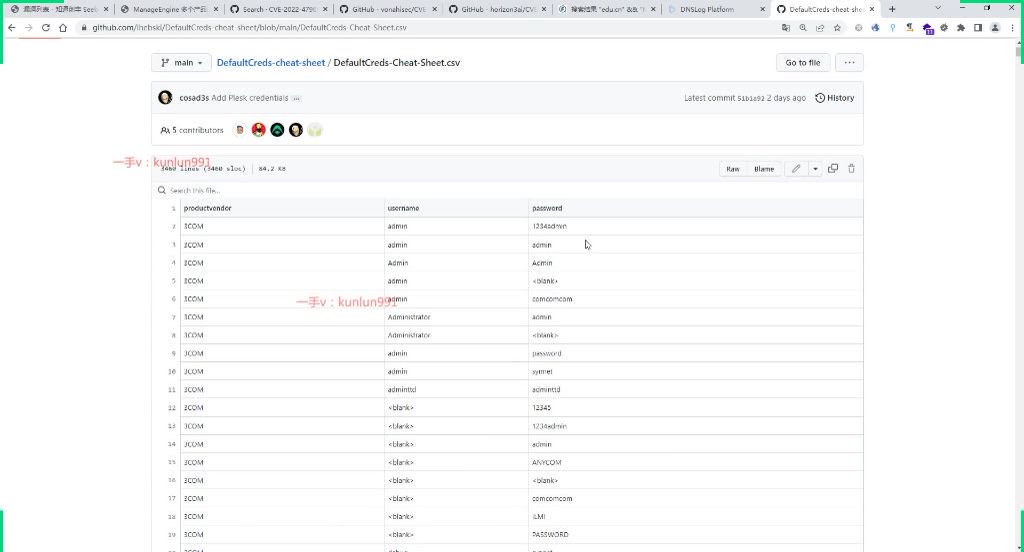This screenshot has height=552, width=1024.
Task: Select line number 7
Action: 174,317
